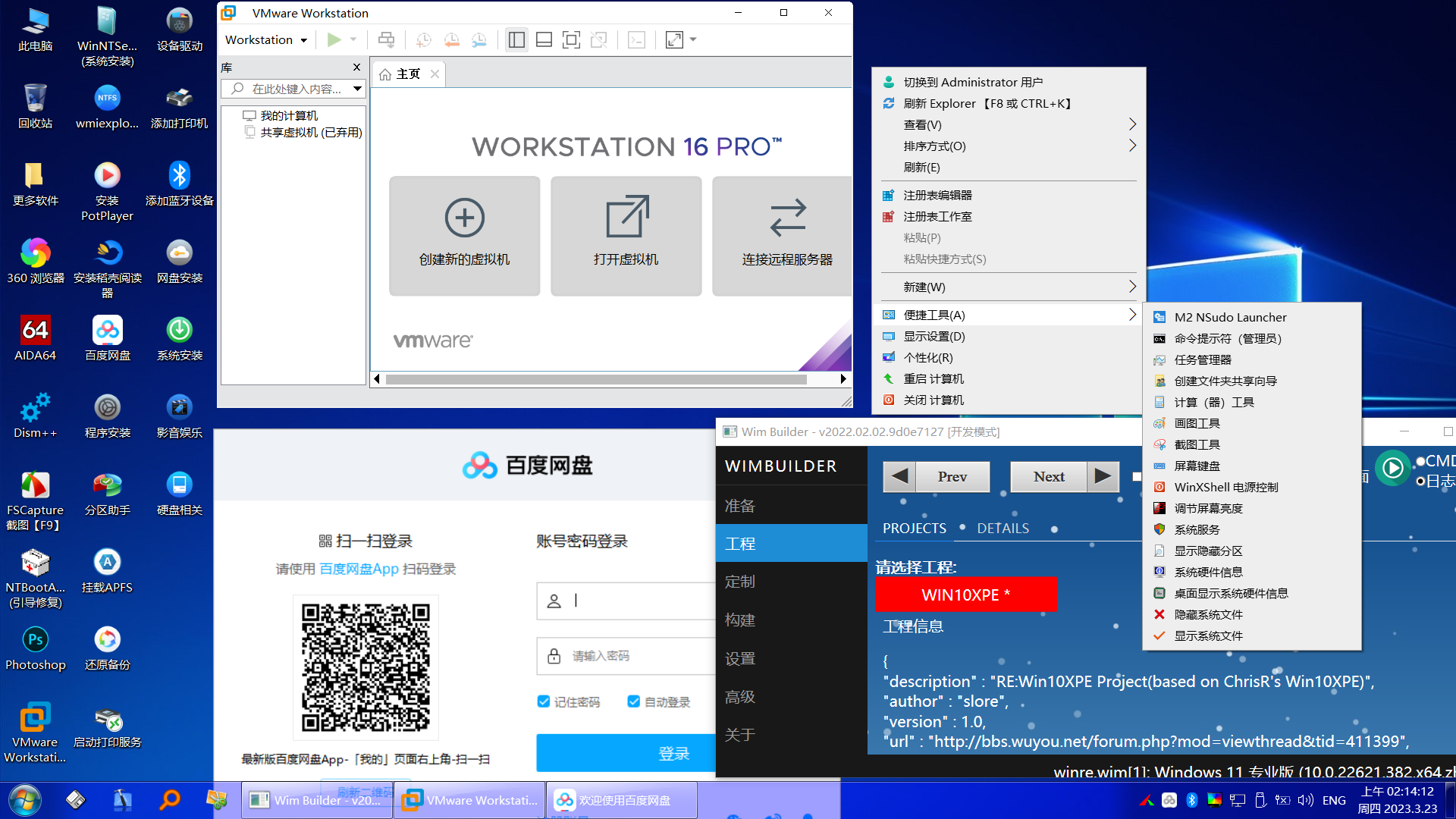Choose 重启 计算机 in the context menu
1456x819 pixels.
pyautogui.click(x=1009, y=378)
